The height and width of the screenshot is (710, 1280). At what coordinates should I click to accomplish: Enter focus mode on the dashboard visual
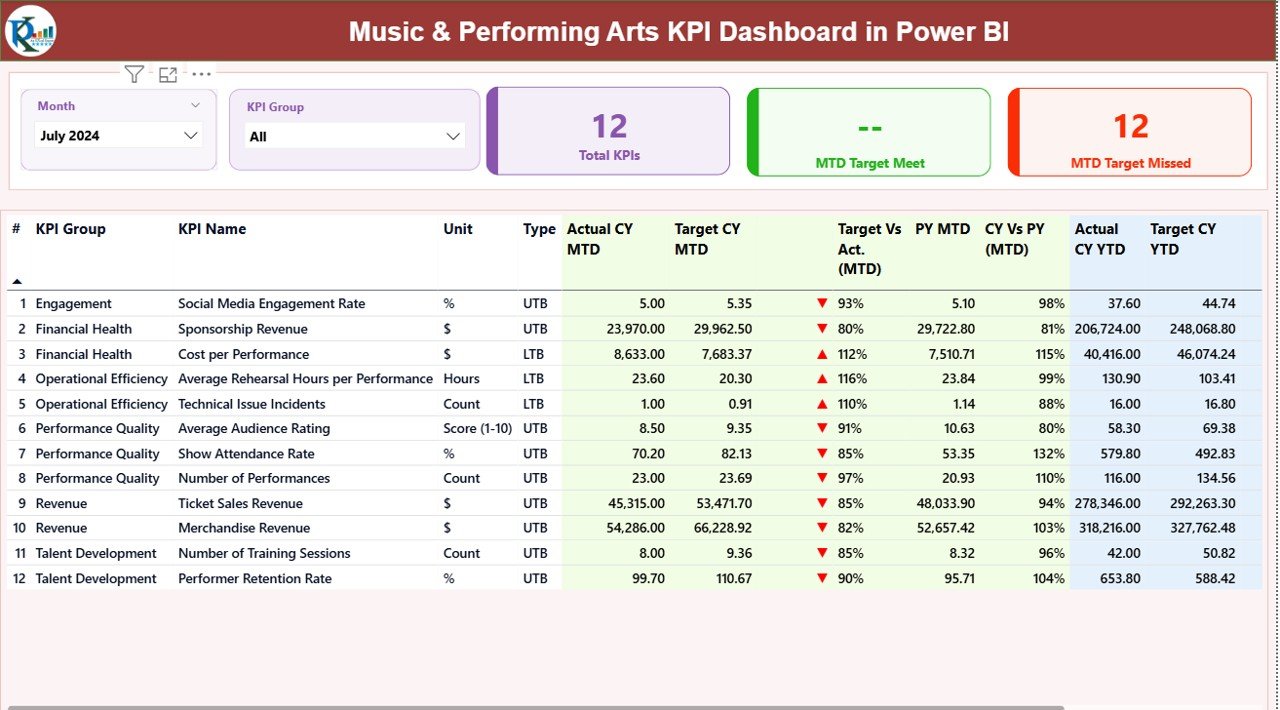(x=168, y=73)
